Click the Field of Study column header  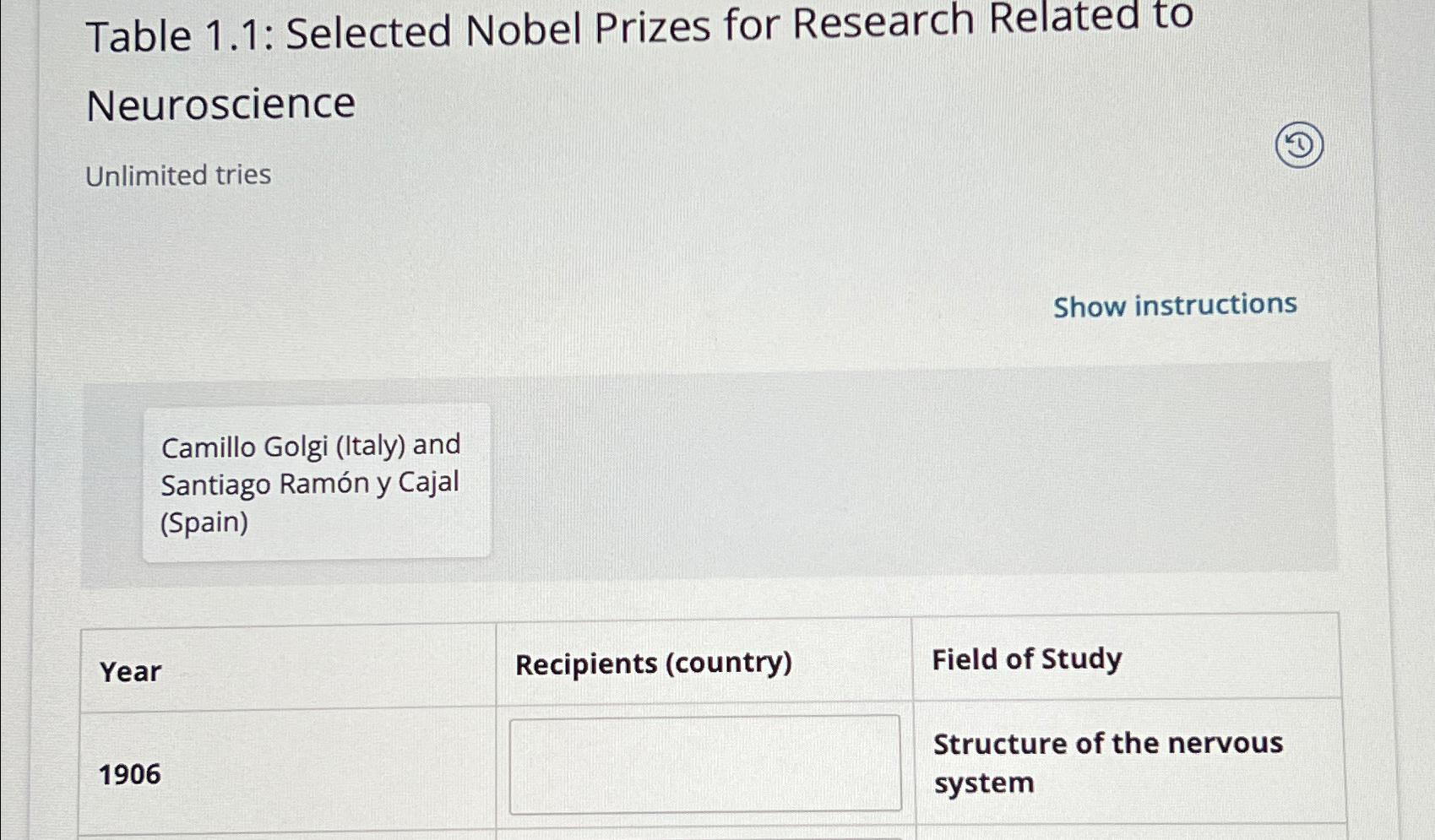1026,659
